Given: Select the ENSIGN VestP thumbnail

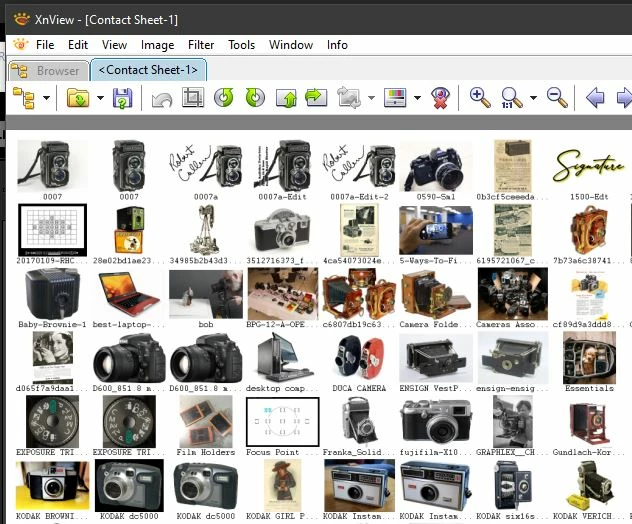Looking at the screenshot, I should [436, 358].
